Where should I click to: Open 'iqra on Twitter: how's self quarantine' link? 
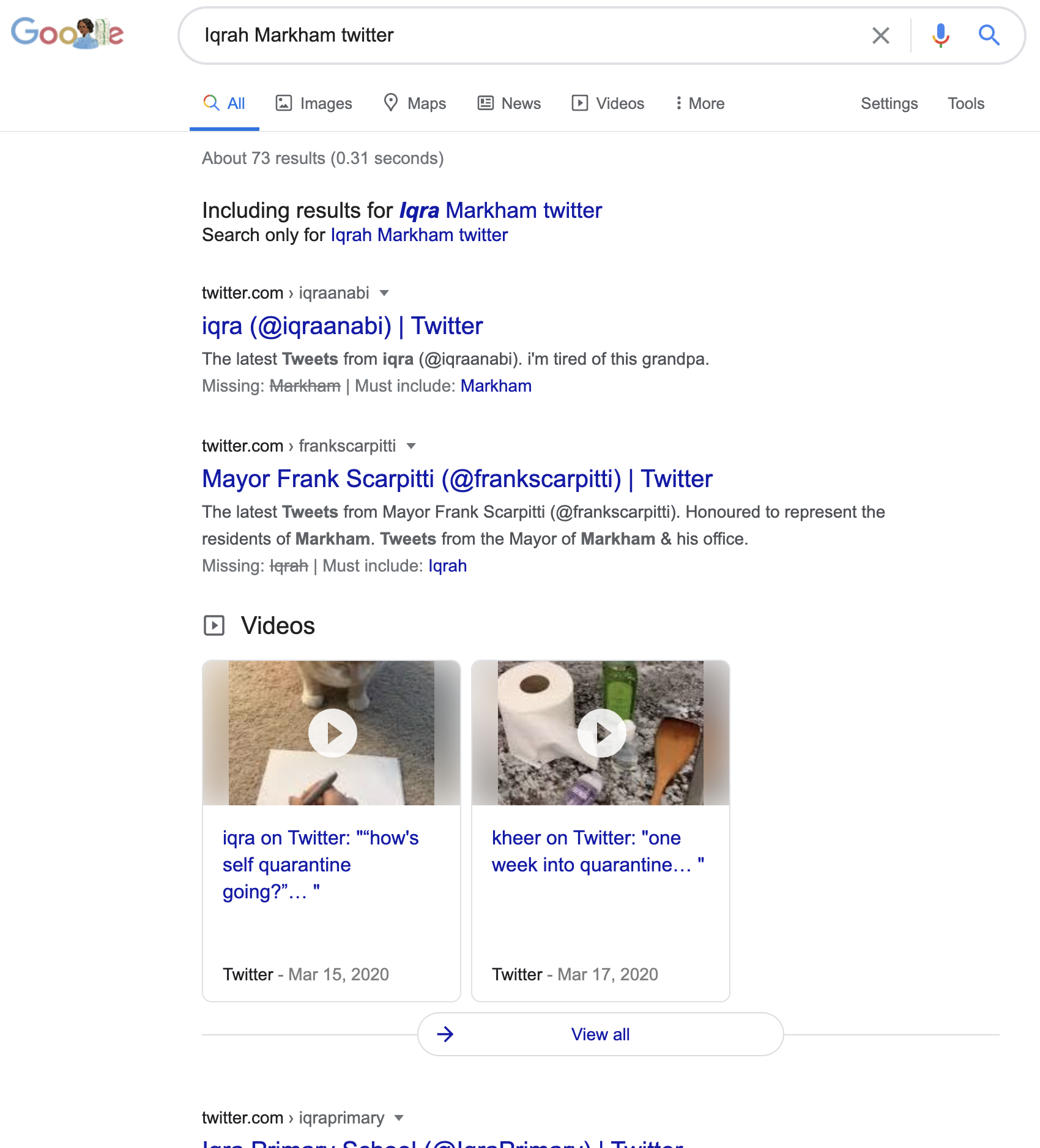[x=321, y=865]
